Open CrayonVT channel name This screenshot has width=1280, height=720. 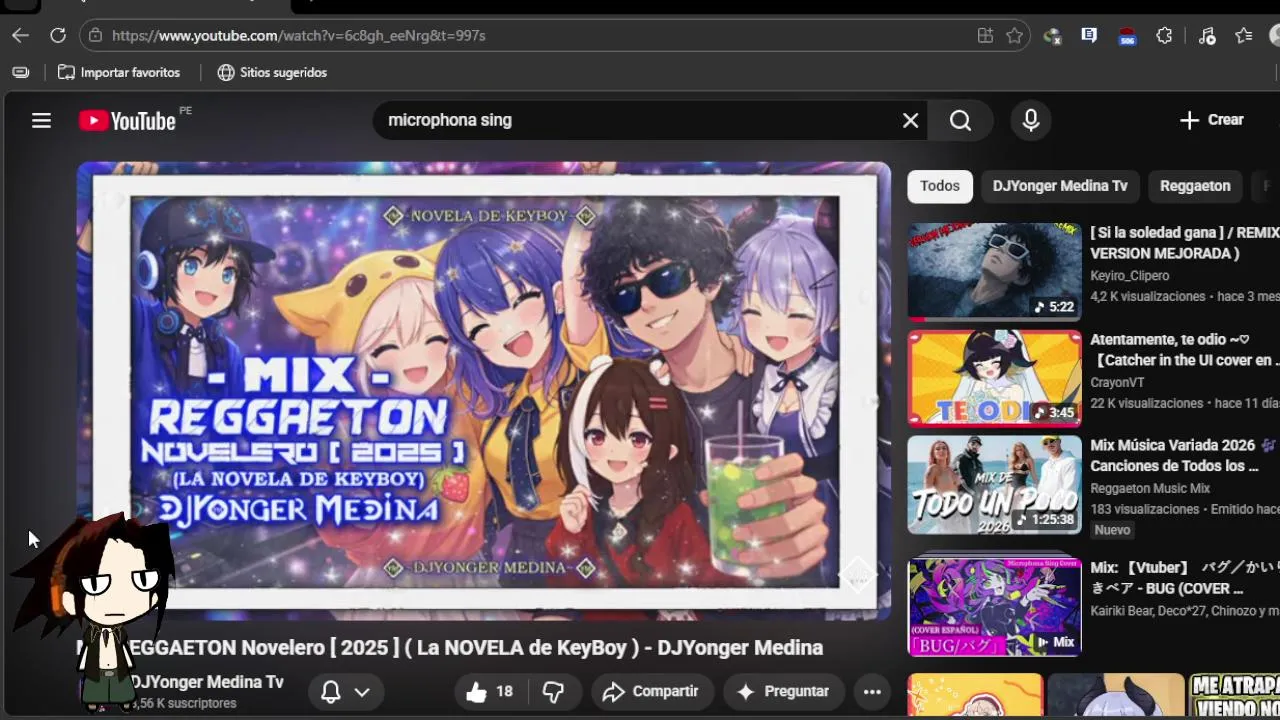coord(1117,383)
